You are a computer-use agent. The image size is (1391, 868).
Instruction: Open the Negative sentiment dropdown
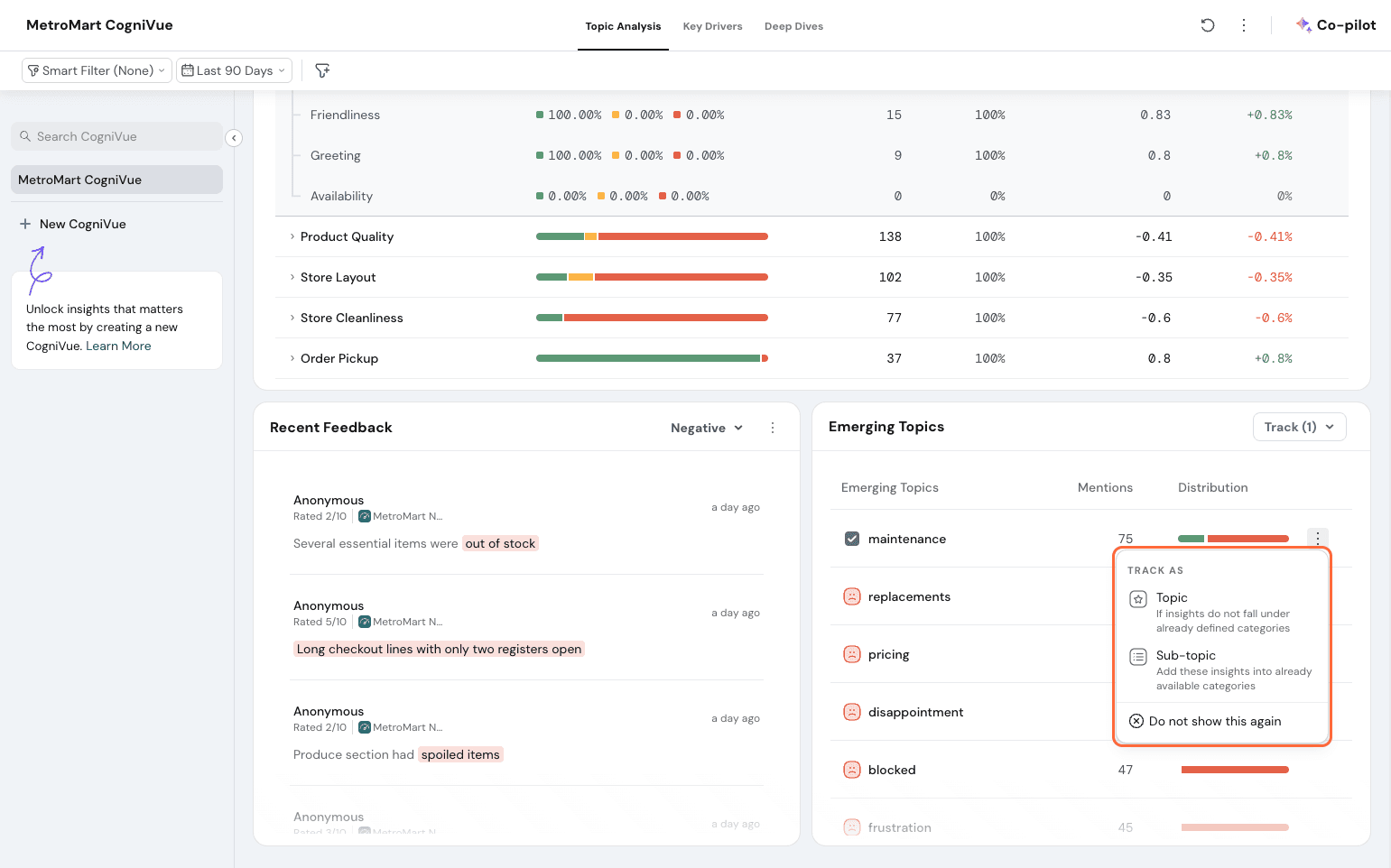point(707,428)
